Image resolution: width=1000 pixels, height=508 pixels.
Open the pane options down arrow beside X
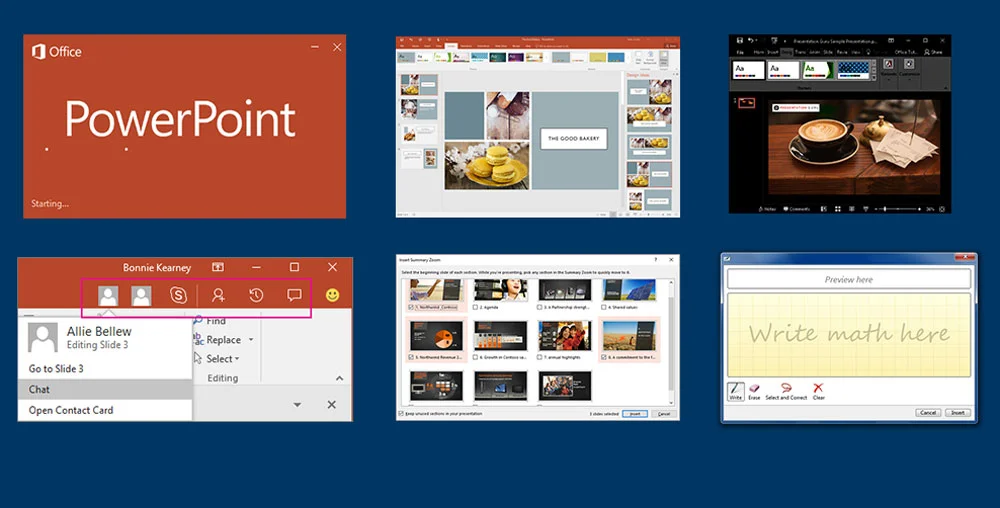297,405
